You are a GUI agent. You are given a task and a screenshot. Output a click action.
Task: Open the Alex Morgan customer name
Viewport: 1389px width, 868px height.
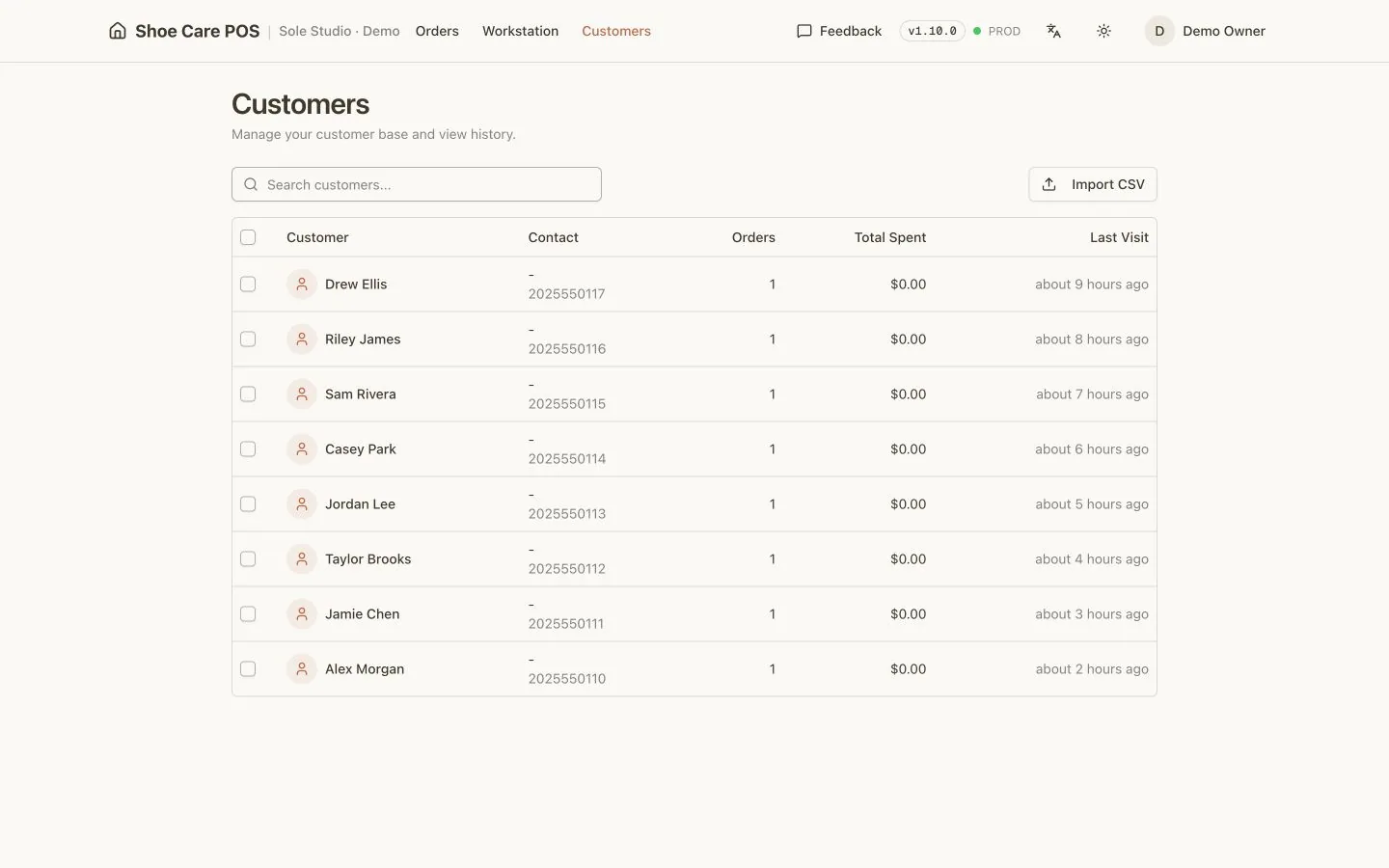365,669
